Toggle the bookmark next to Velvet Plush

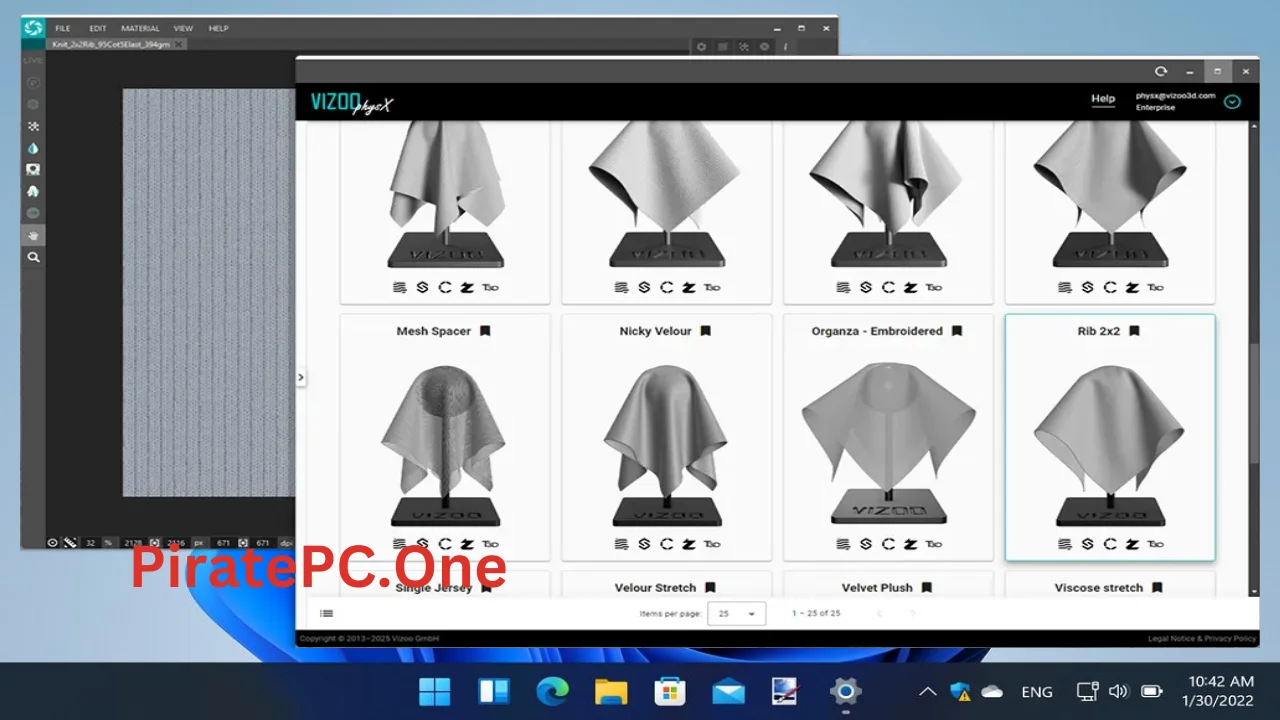coord(927,588)
